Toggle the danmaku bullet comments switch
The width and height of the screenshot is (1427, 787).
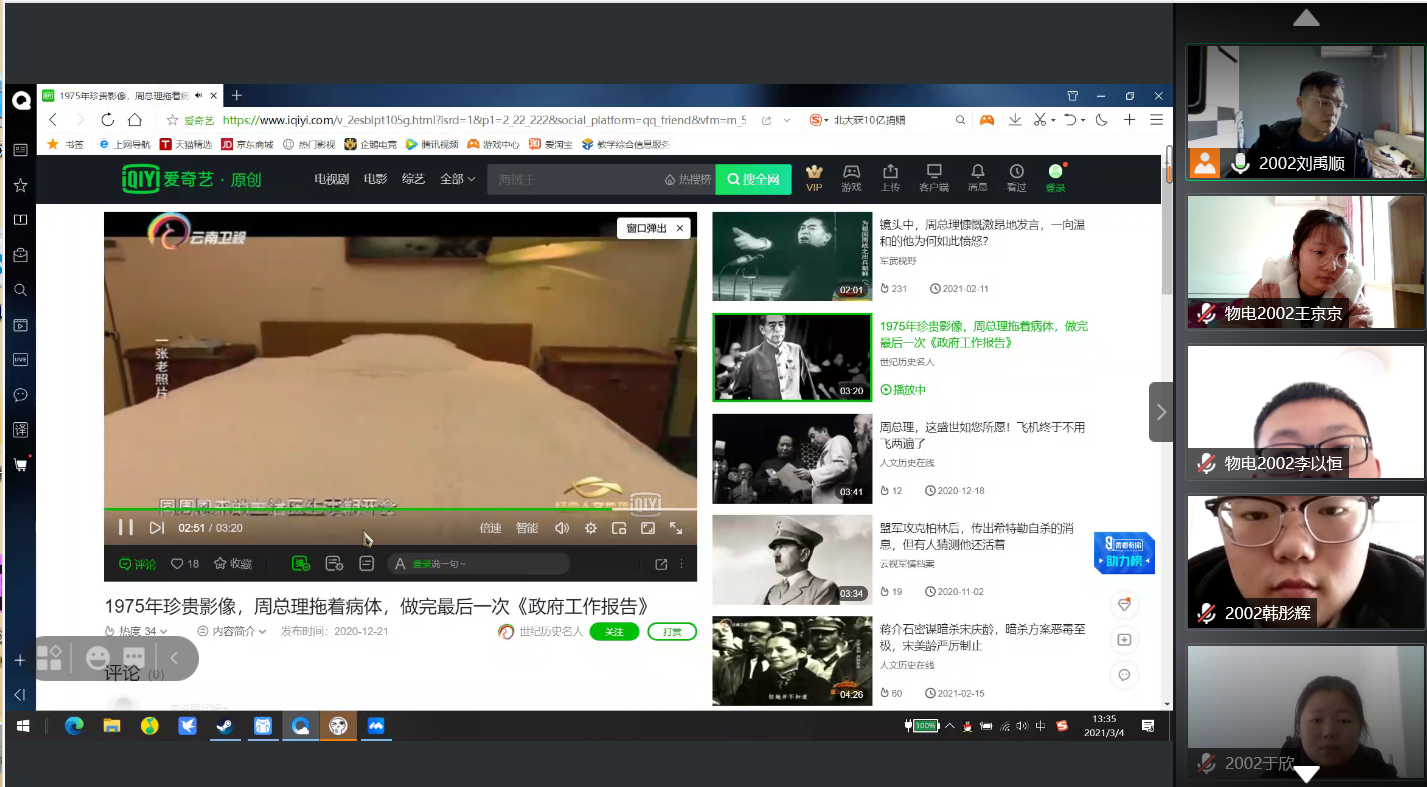click(x=301, y=564)
